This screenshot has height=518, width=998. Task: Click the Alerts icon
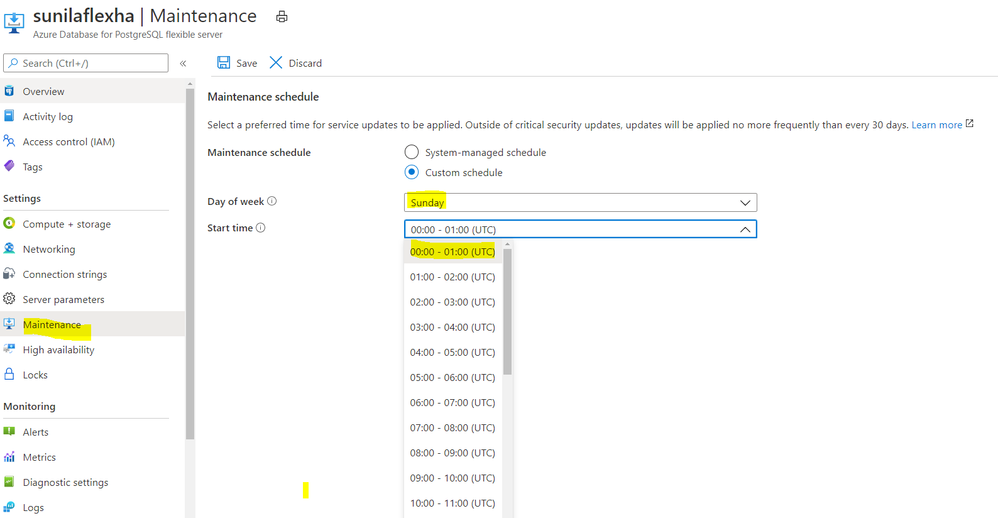[9, 431]
